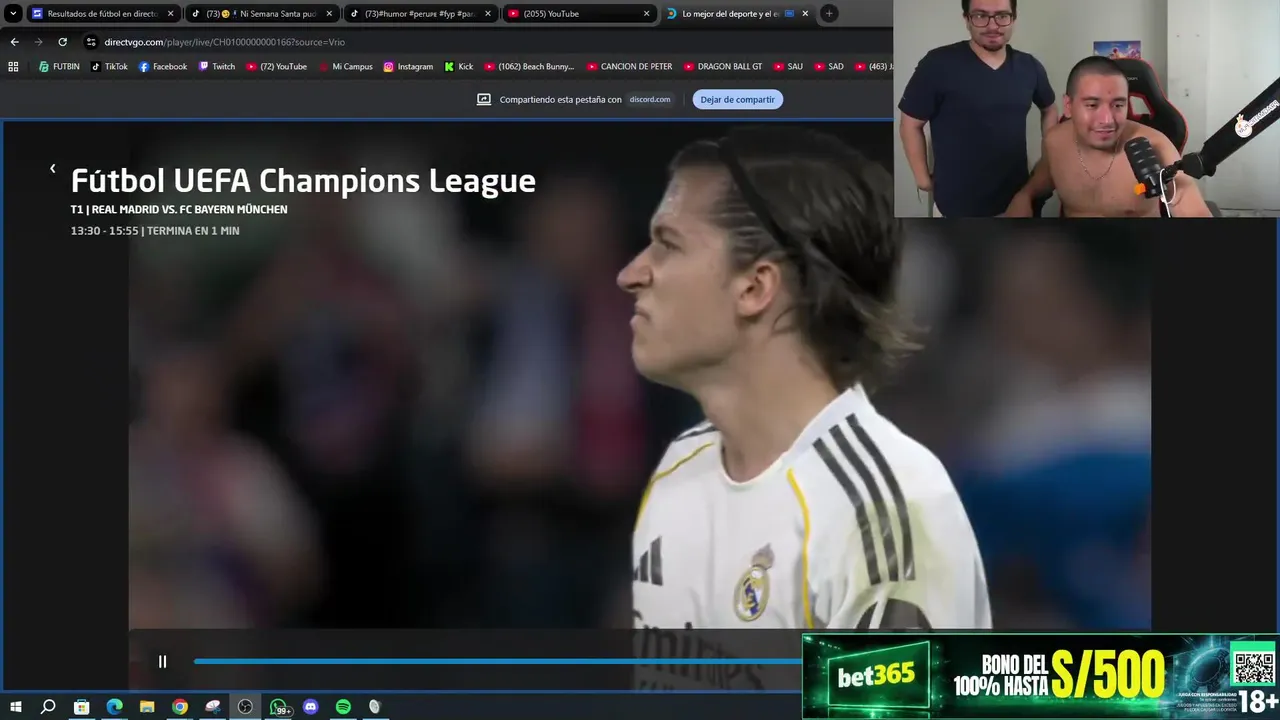Open (72) YouTube bookmark
Image resolution: width=1280 pixels, height=720 pixels.
click(x=276, y=67)
